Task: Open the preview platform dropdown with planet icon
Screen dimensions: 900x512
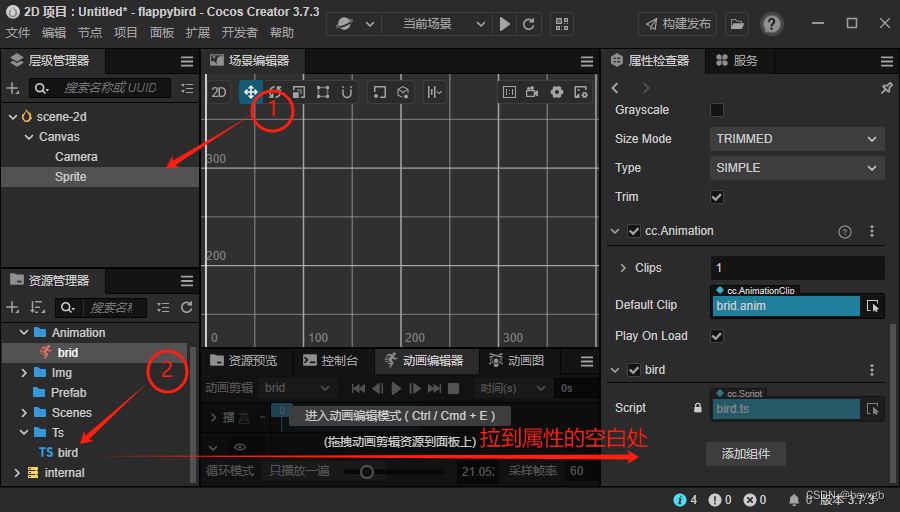Action: coord(354,24)
